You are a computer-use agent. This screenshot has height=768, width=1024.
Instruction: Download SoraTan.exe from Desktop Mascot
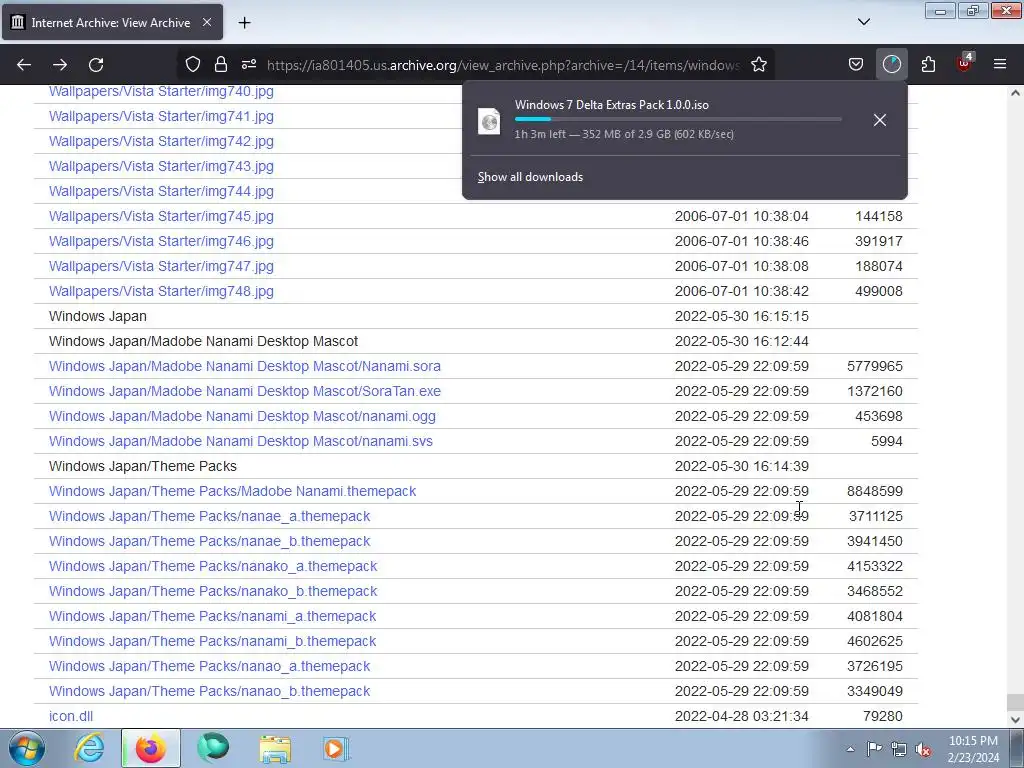(x=245, y=391)
